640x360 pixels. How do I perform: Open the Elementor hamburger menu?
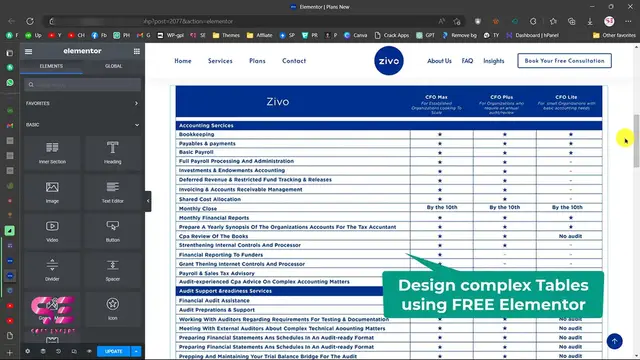coord(28,51)
